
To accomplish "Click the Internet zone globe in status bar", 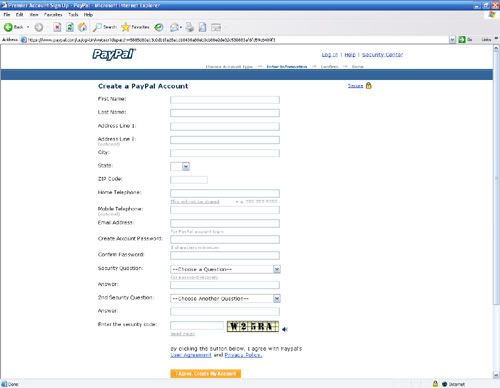I will tap(444, 384).
